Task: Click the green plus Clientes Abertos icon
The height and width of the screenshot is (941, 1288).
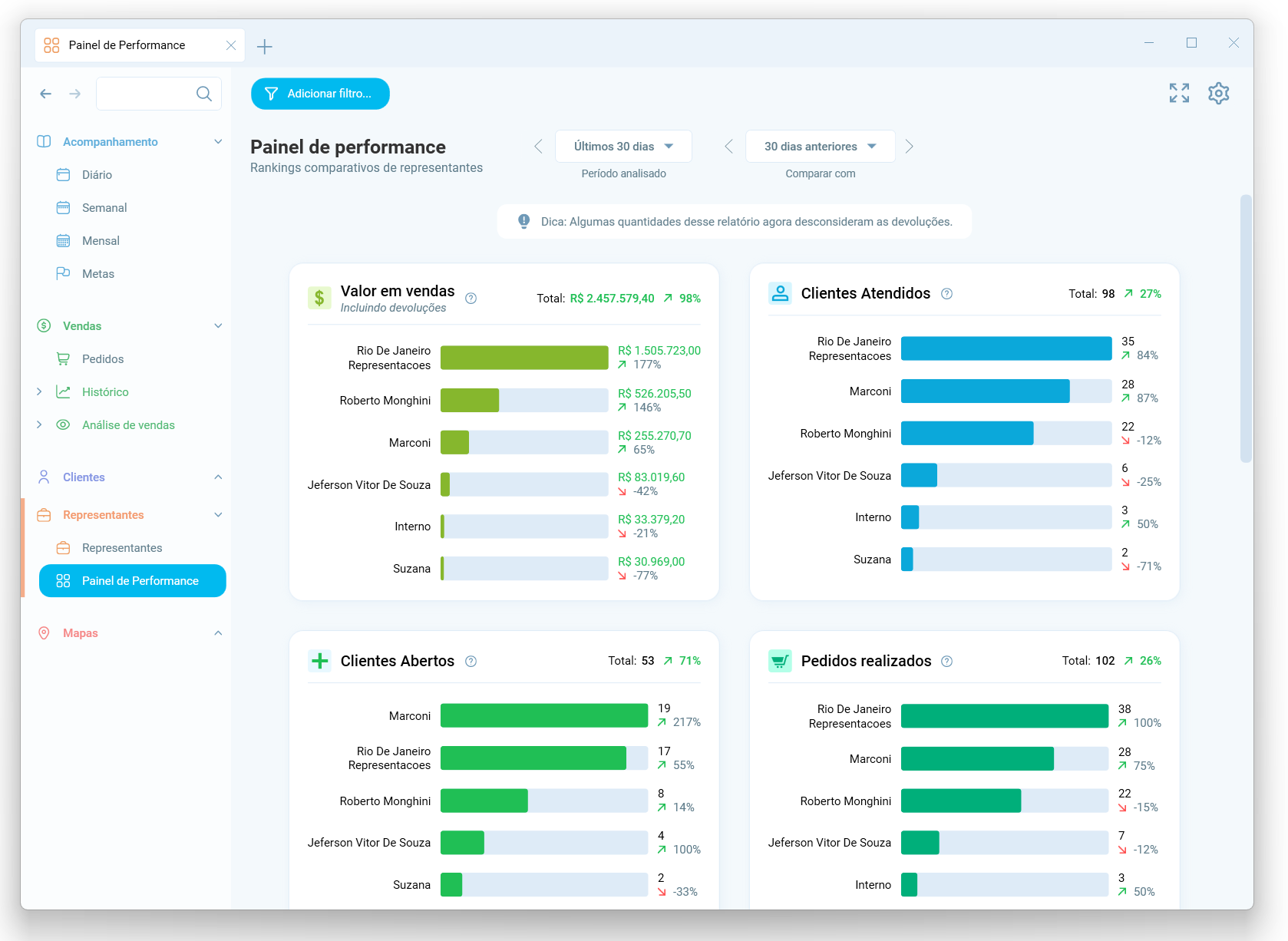Action: pos(319,661)
